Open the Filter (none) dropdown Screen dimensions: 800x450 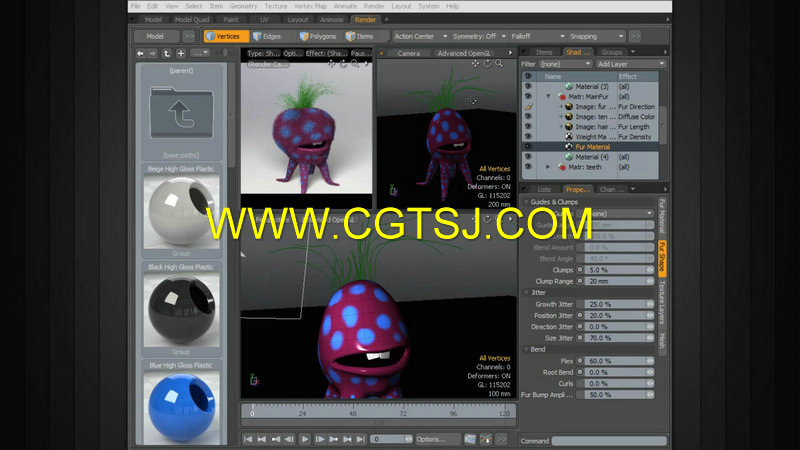[565, 64]
